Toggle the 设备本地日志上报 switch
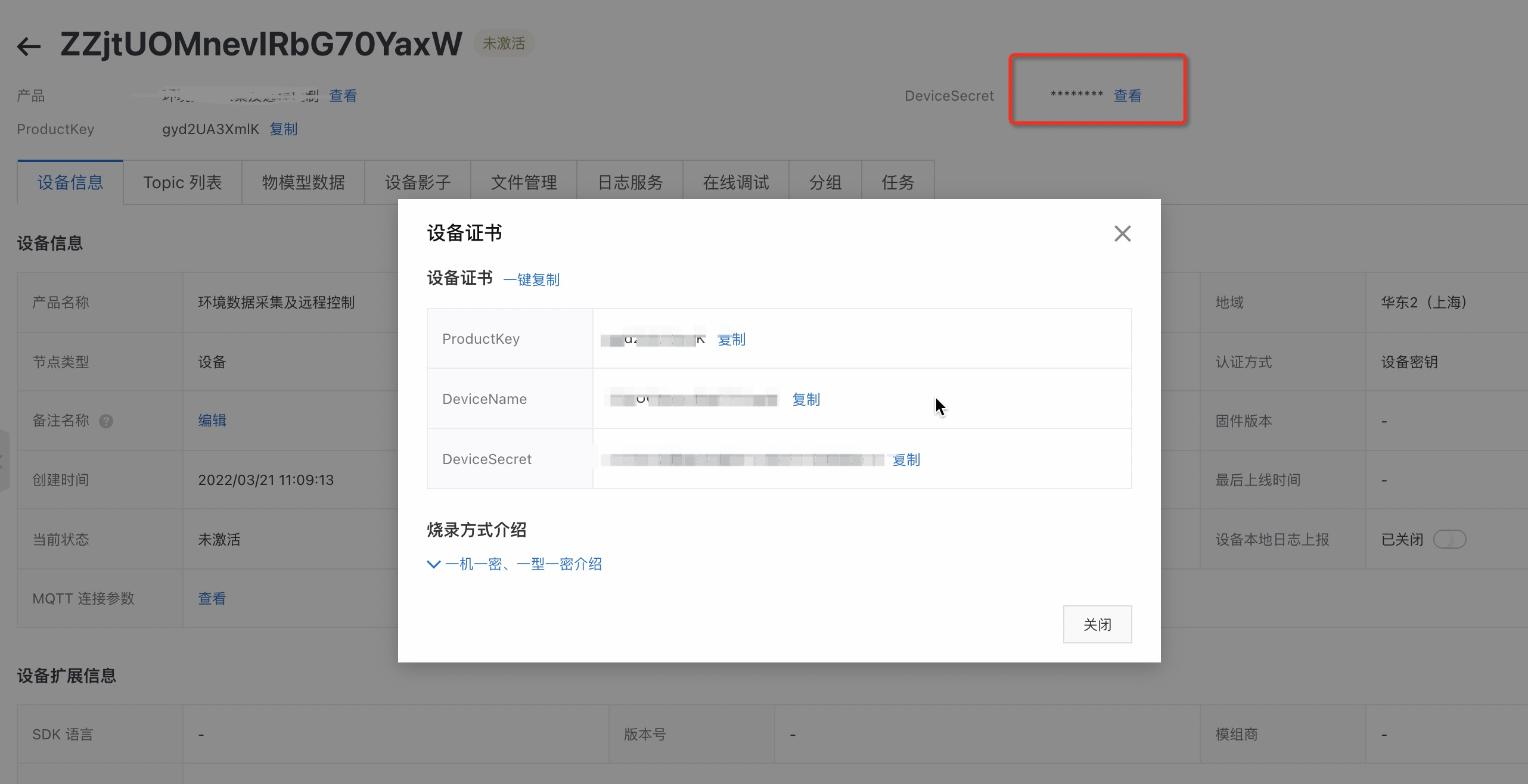1528x784 pixels. coord(1449,540)
